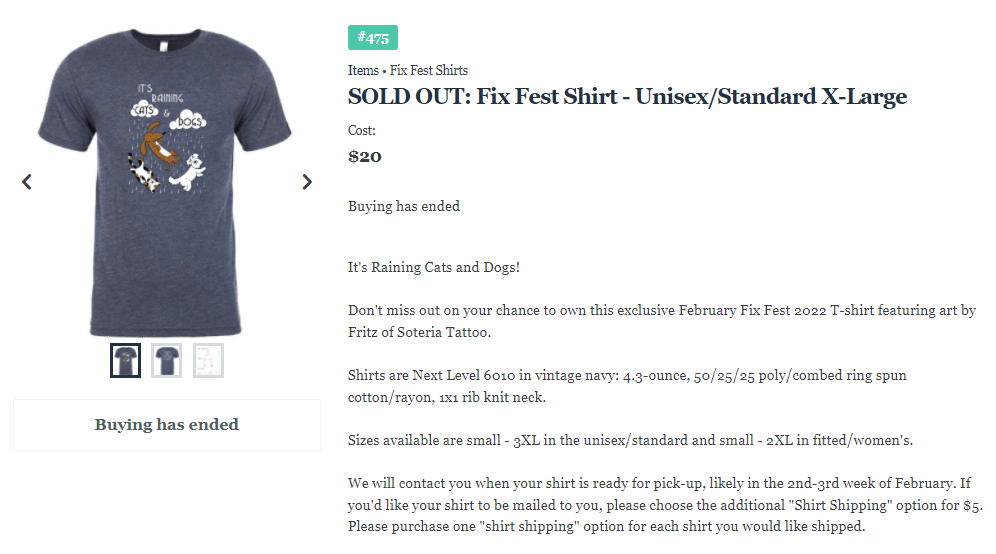Click the large navy t-shirt product image

click(x=165, y=182)
